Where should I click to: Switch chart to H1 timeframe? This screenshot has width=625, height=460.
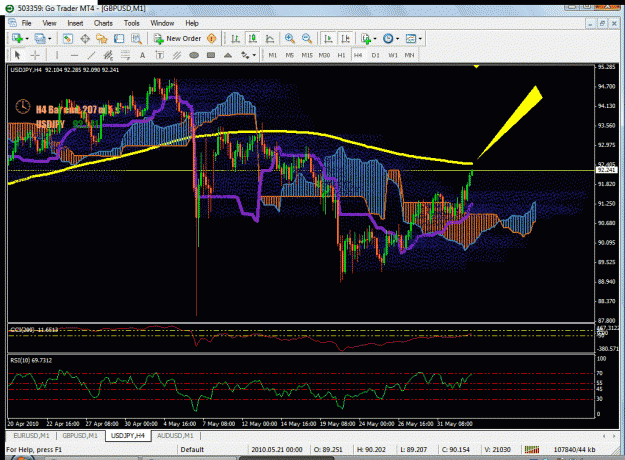coord(342,55)
